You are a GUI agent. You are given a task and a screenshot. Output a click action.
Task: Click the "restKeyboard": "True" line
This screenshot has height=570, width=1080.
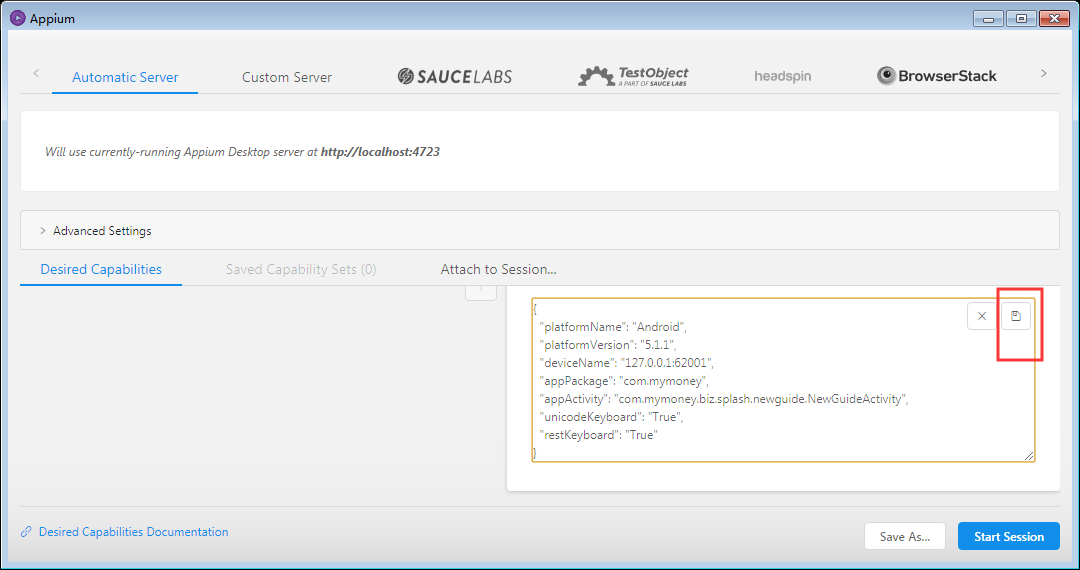[599, 434]
